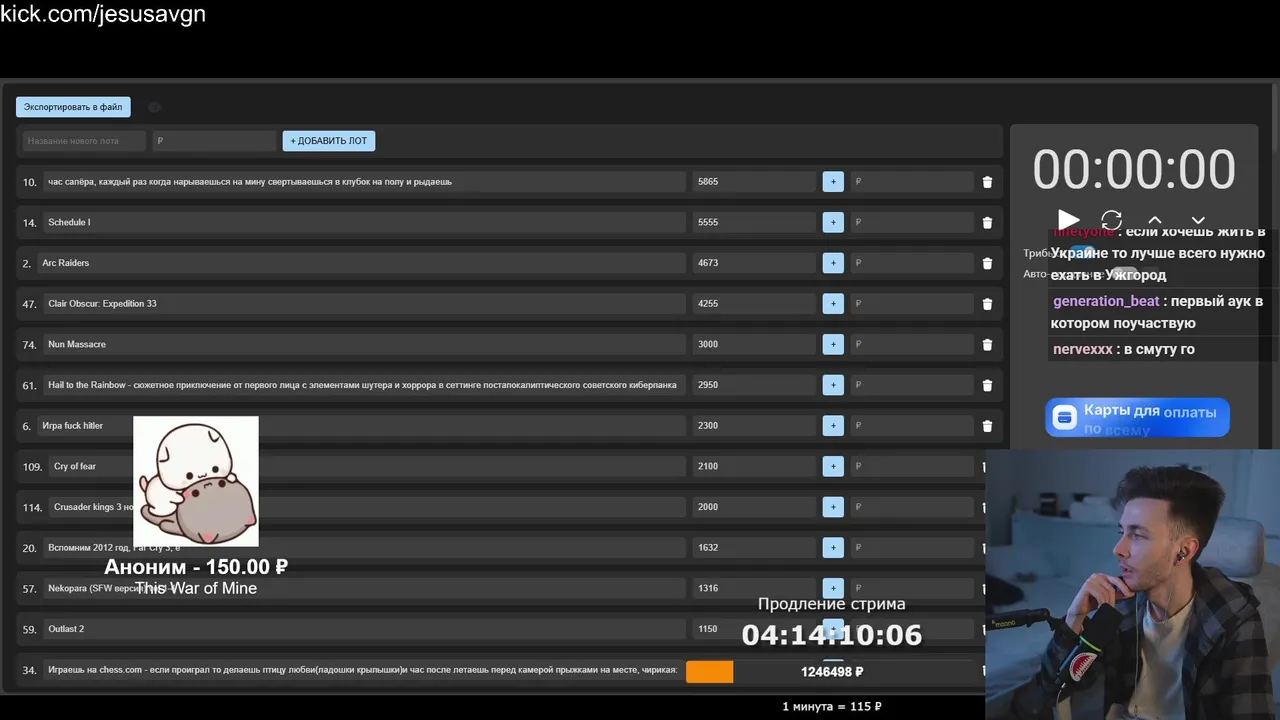Edit the Arc Raiders name field
This screenshot has height=720, width=1280.
click(x=361, y=263)
